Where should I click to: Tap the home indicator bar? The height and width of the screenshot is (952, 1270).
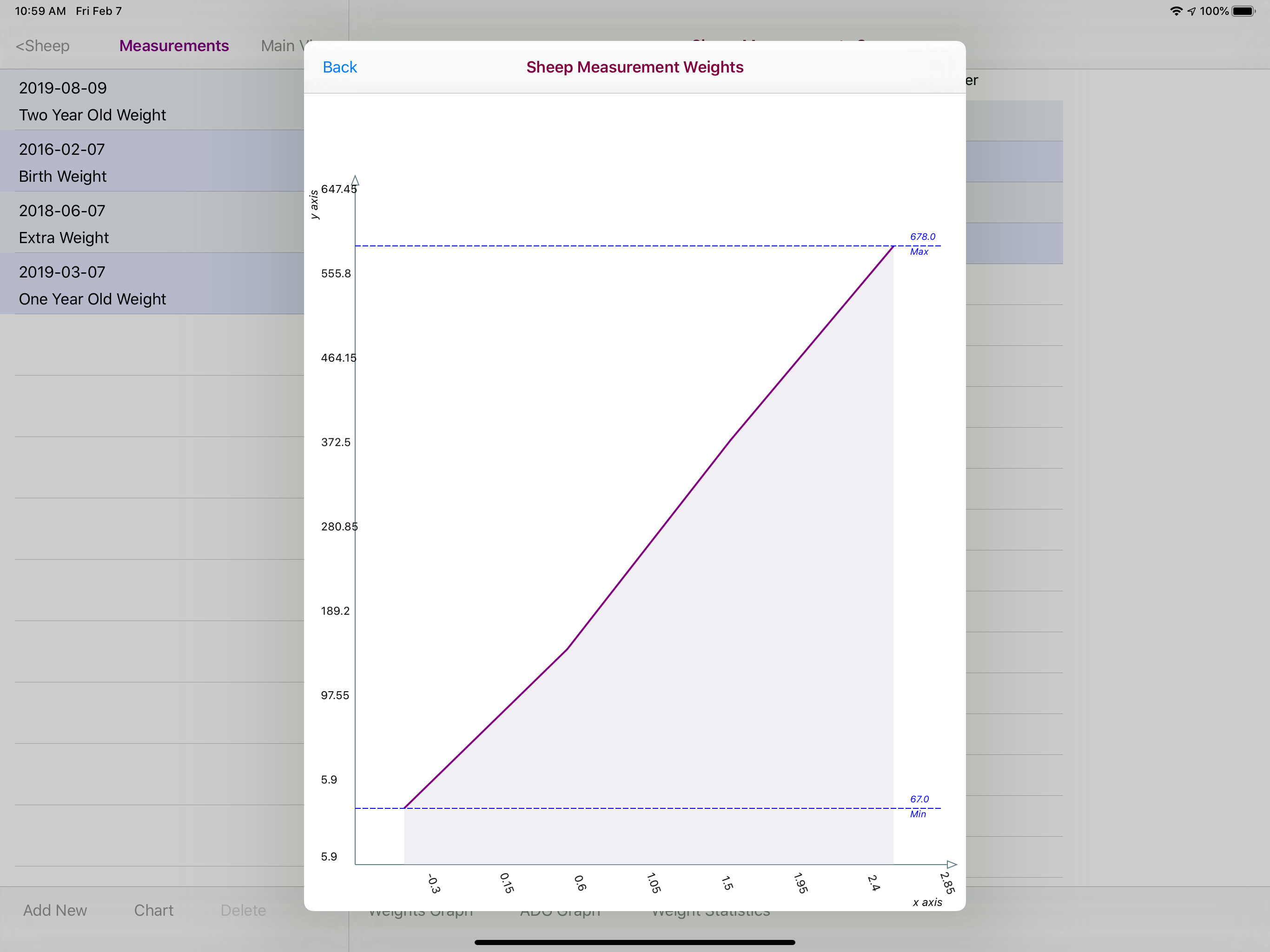tap(635, 942)
